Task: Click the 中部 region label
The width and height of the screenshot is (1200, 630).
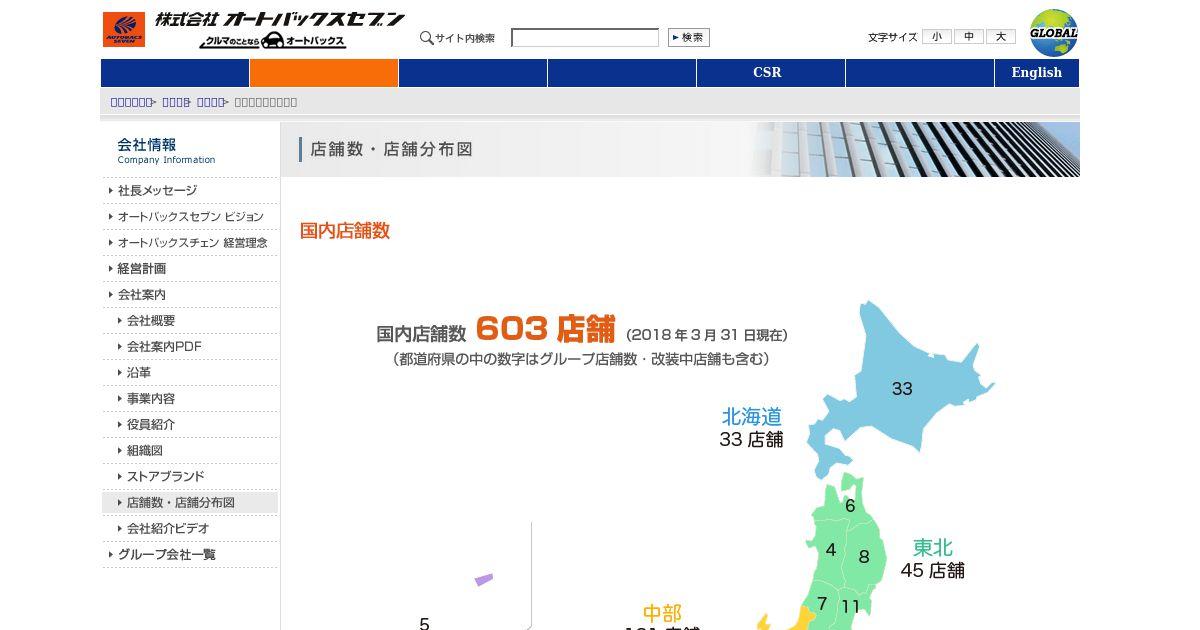Action: pyautogui.click(x=662, y=613)
